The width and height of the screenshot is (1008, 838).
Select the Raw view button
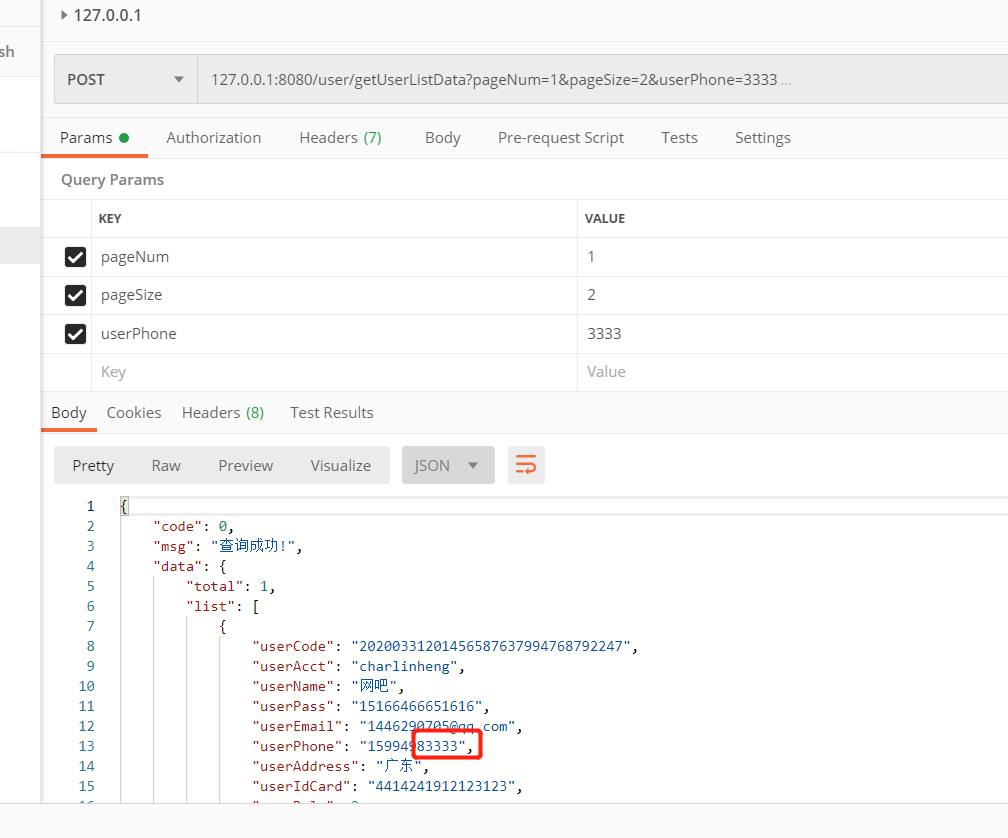click(x=166, y=465)
